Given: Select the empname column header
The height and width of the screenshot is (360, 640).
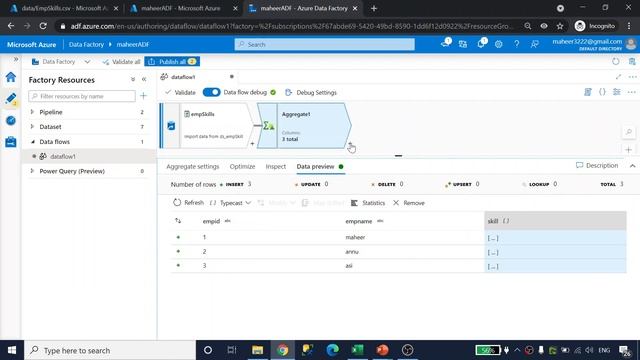Looking at the screenshot, I should 359,221.
